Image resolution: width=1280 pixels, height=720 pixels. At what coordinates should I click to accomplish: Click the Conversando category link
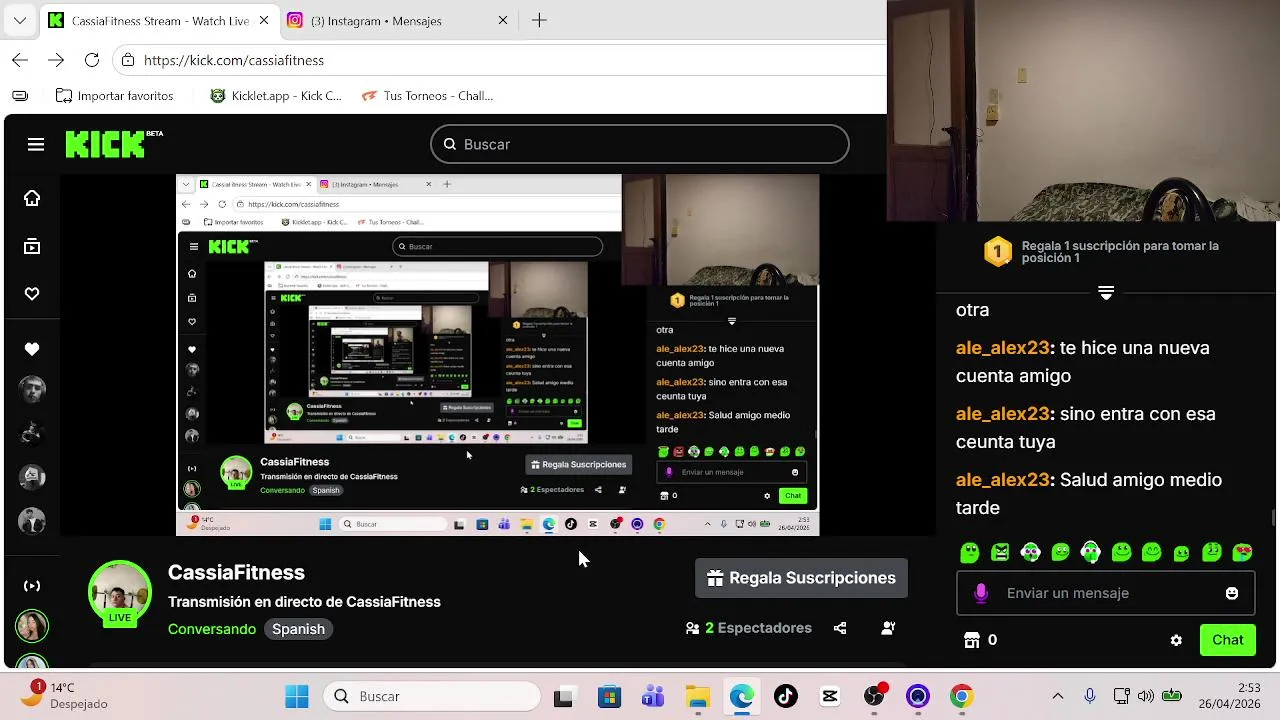pyautogui.click(x=212, y=629)
